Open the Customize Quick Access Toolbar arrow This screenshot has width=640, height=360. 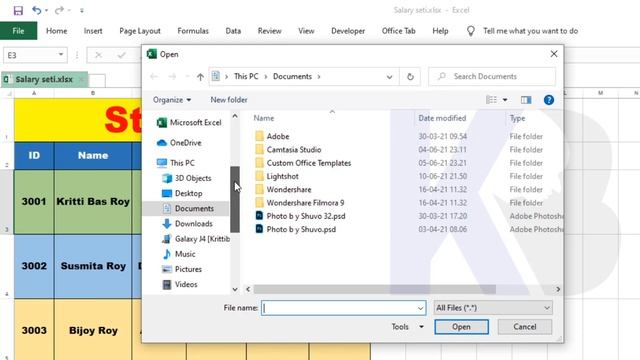(82, 11)
